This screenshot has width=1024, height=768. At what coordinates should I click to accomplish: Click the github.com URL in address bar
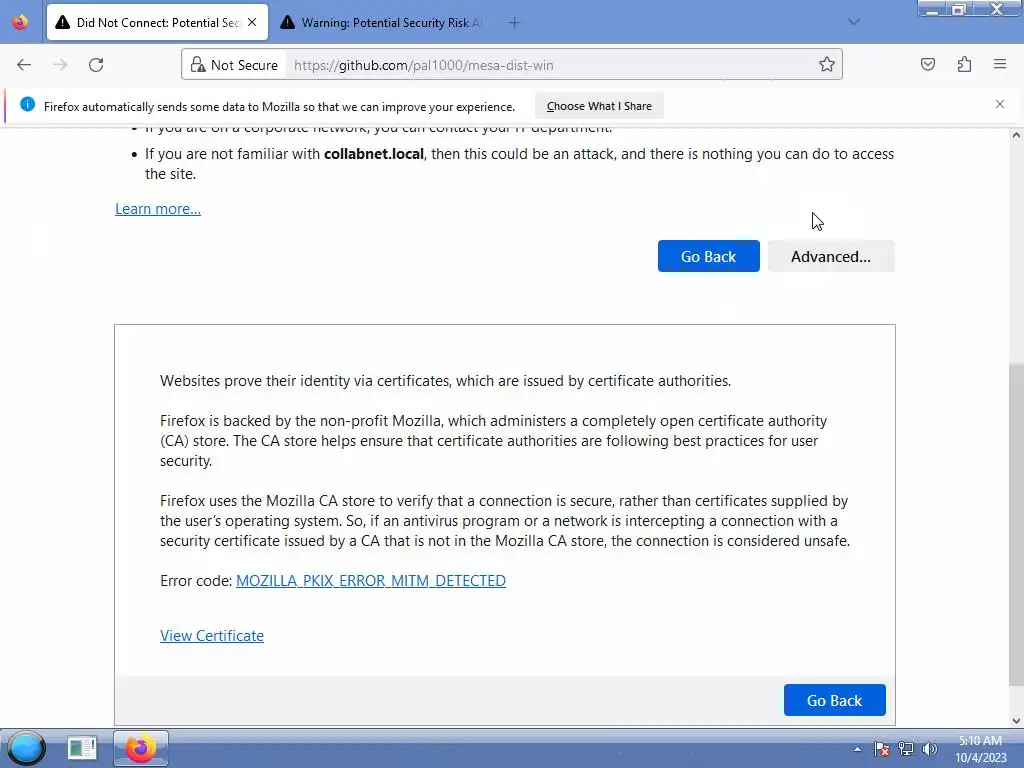(x=424, y=65)
